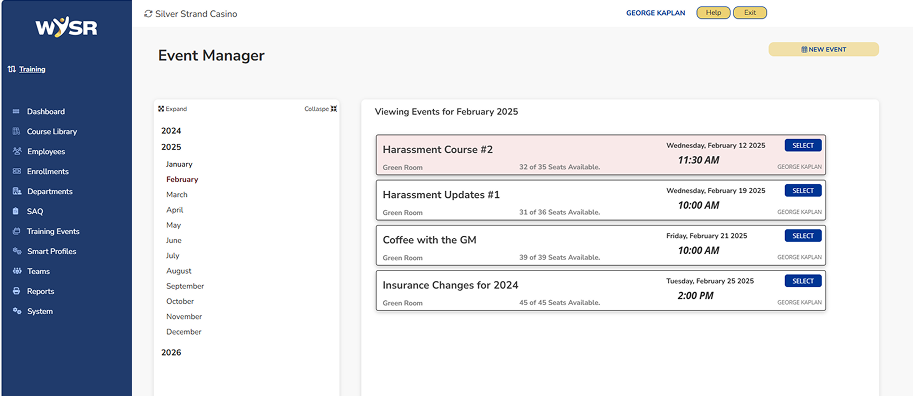Click the Harassment Course #2 title
This screenshot has width=913, height=396.
coord(438,149)
